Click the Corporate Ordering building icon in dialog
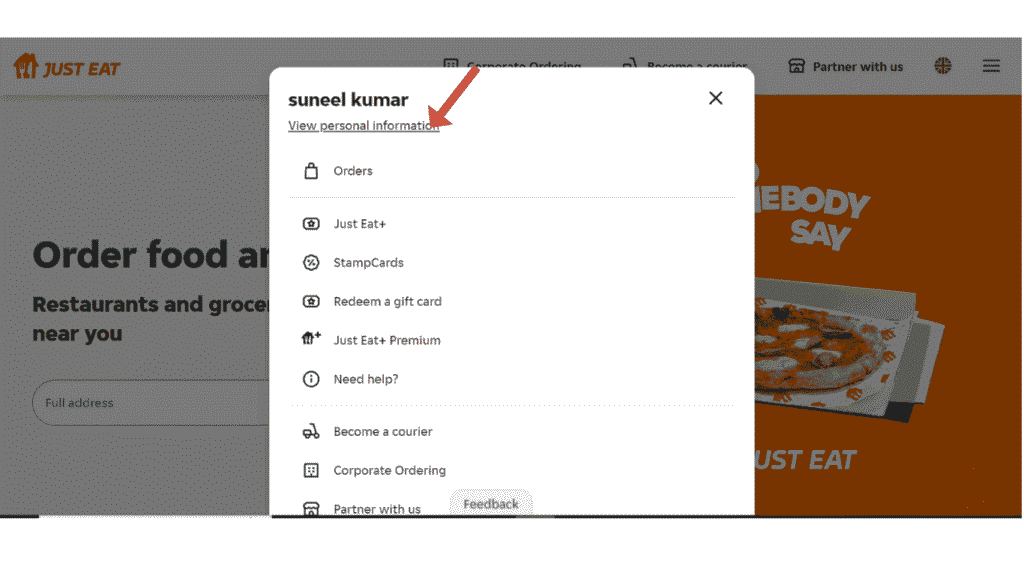Screen dimensions: 1024x576 311,470
